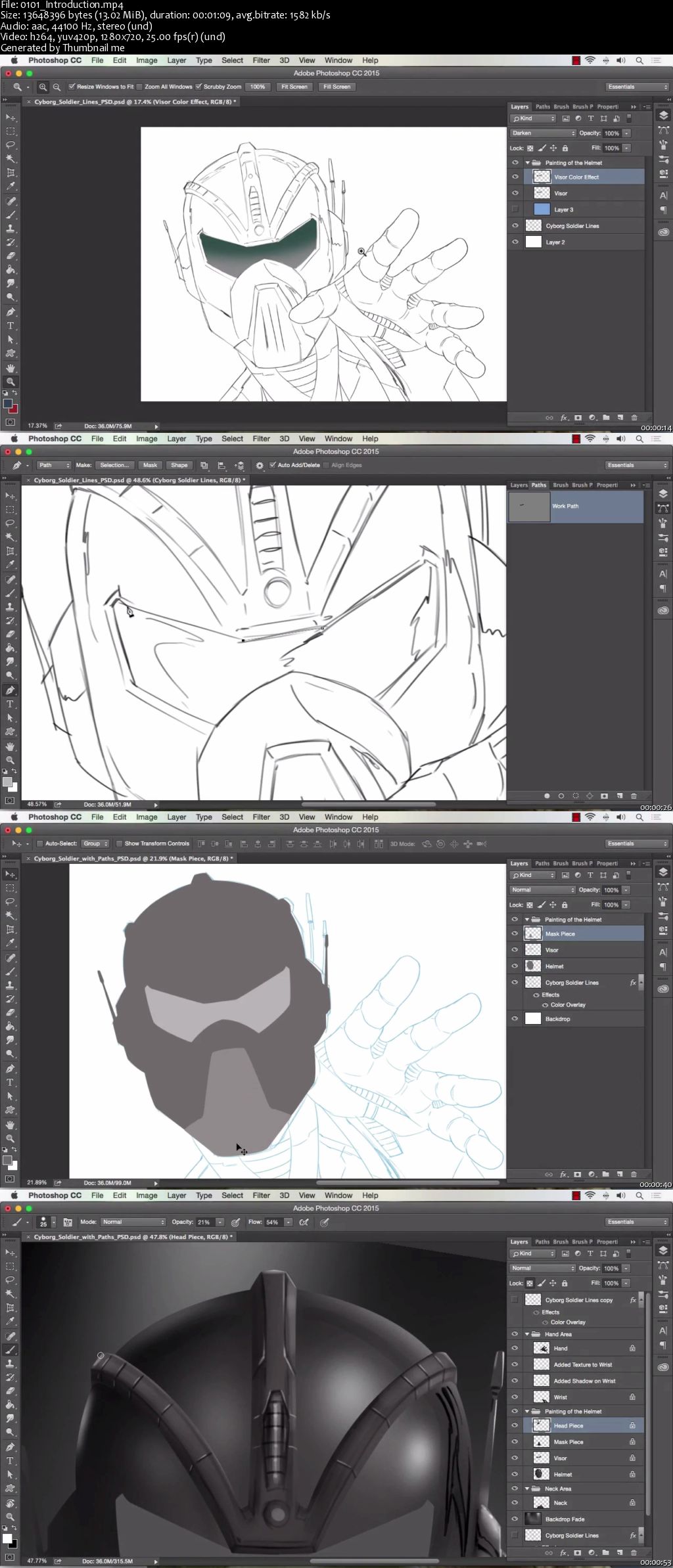
Task: Enable the Auto-Select checkbox
Action: [x=40, y=843]
